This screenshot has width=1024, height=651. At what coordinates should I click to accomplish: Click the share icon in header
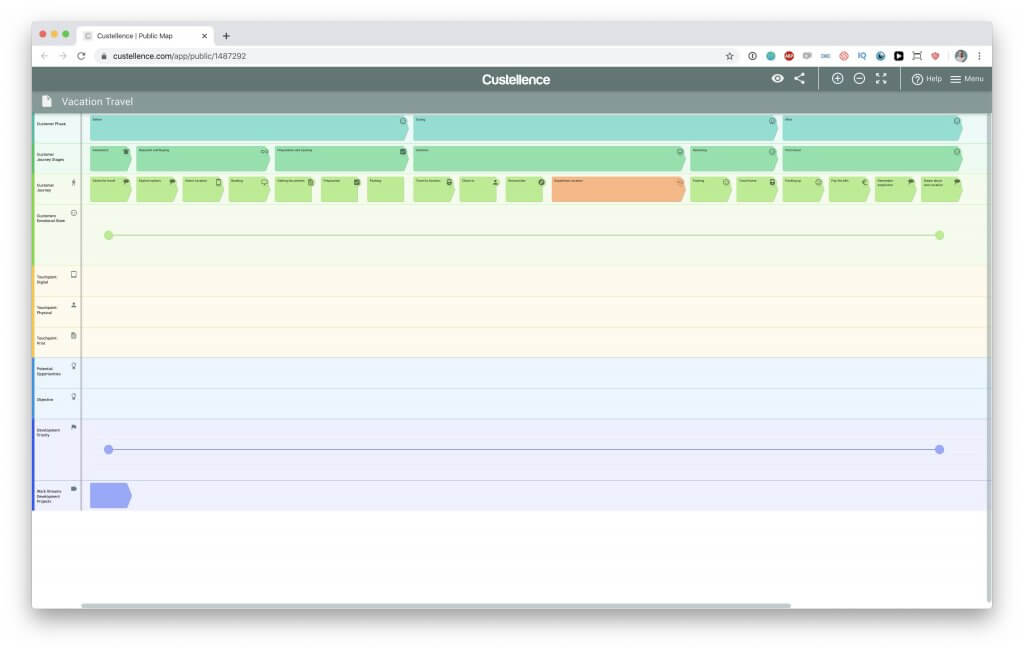pos(799,79)
